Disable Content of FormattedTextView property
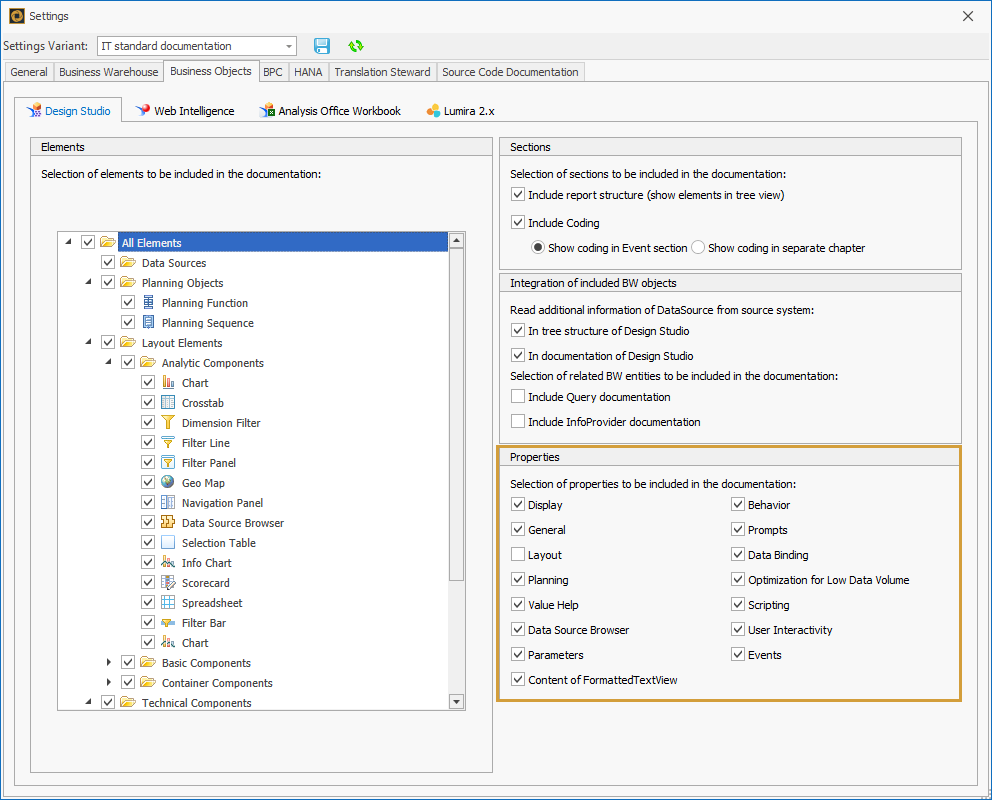The image size is (992, 800). pos(517,679)
